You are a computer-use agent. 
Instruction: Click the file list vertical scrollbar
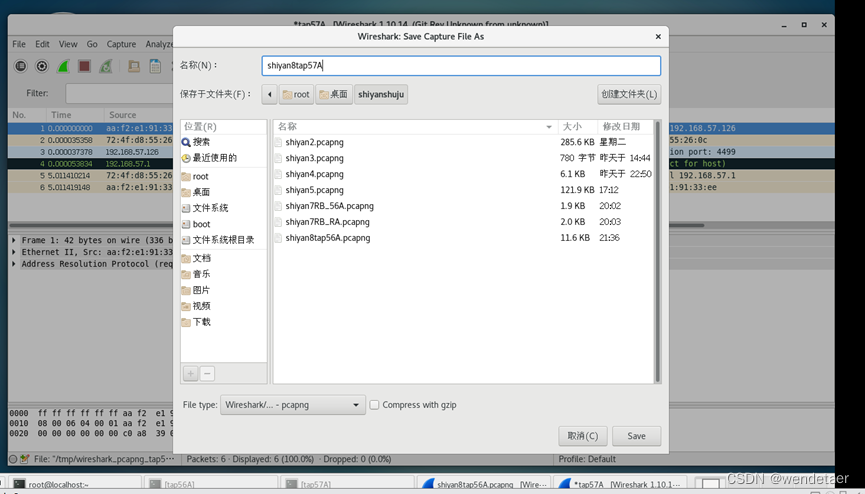(x=657, y=252)
